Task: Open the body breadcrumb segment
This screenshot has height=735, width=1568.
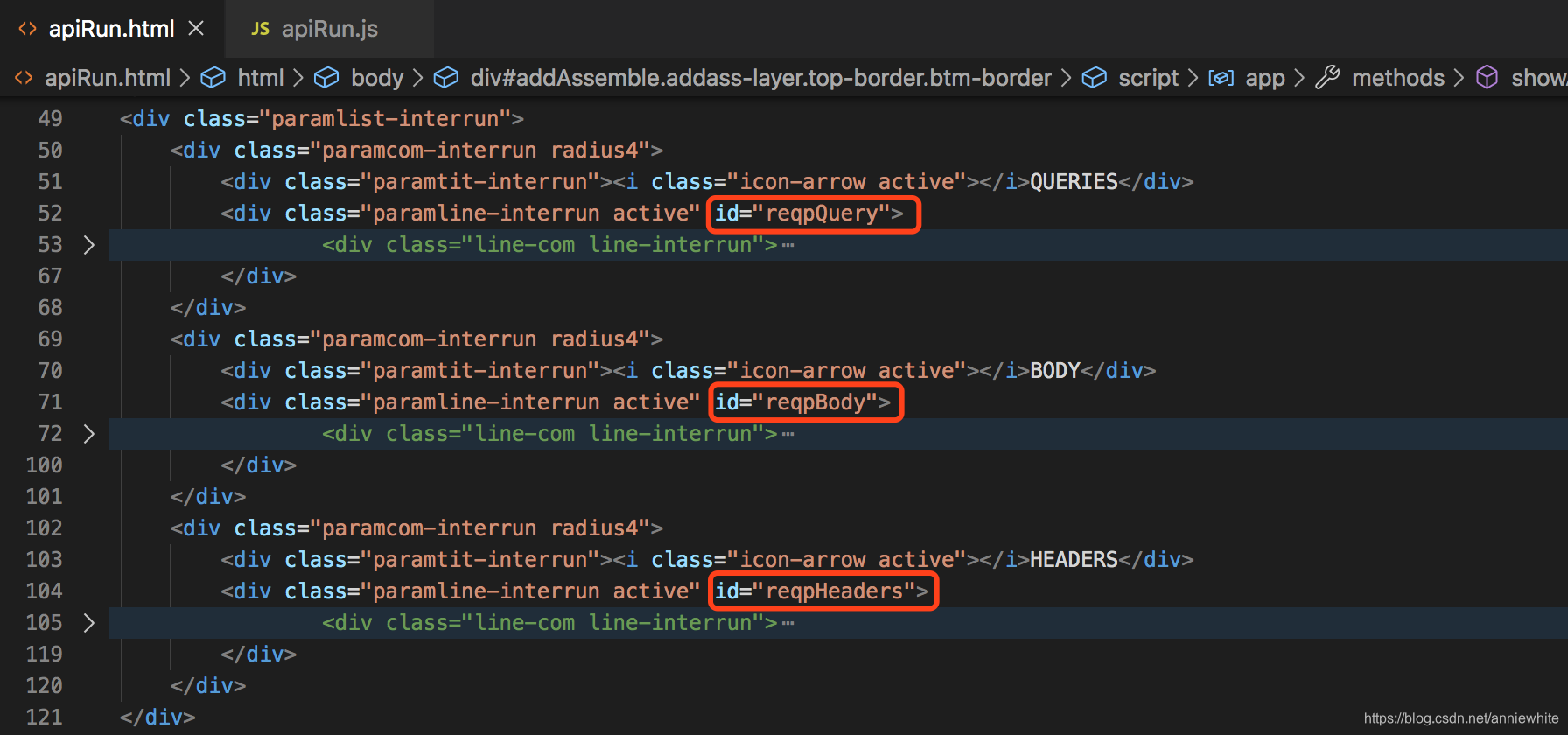Action: coord(377,78)
